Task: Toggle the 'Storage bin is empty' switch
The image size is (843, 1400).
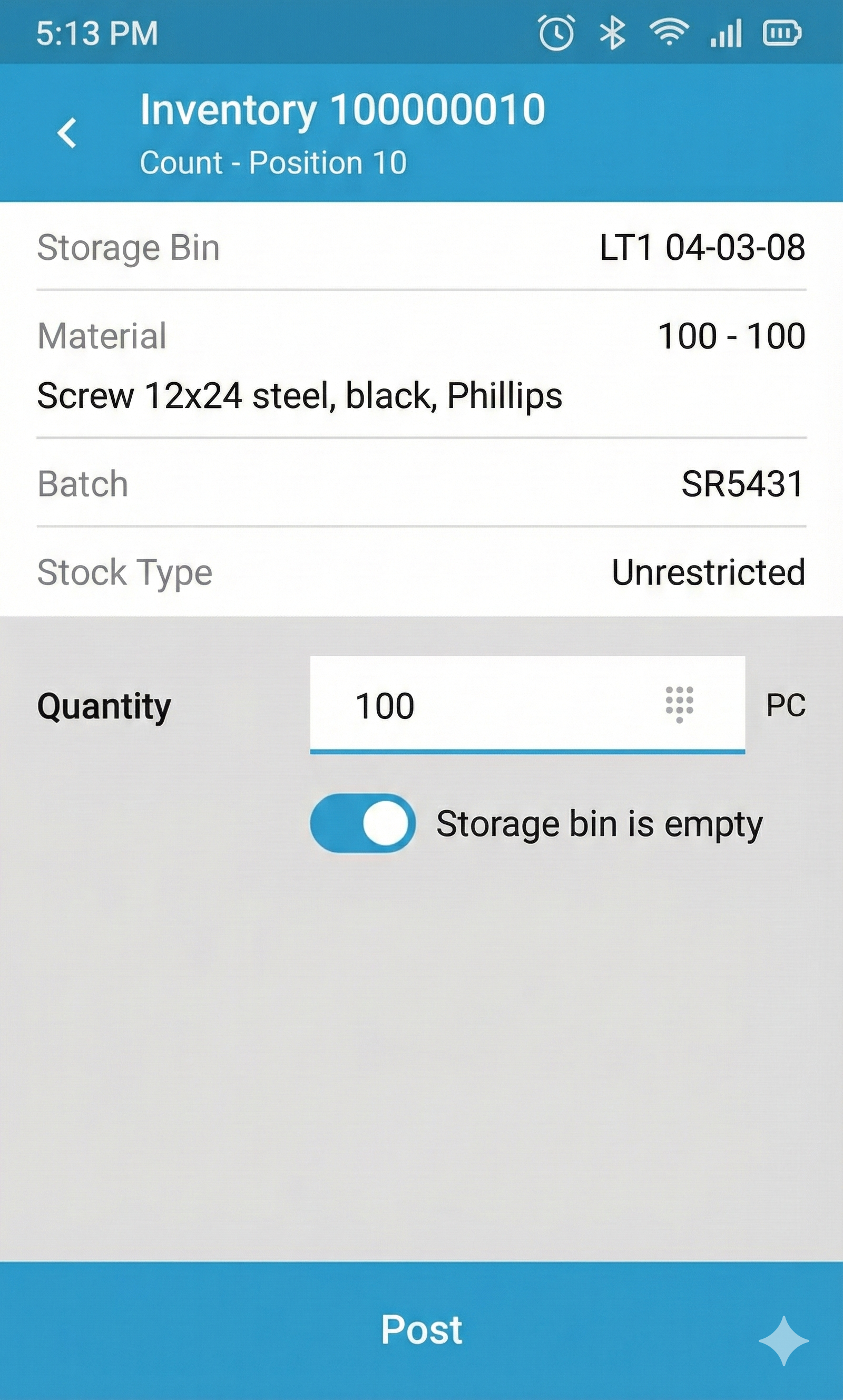Action: (x=362, y=823)
